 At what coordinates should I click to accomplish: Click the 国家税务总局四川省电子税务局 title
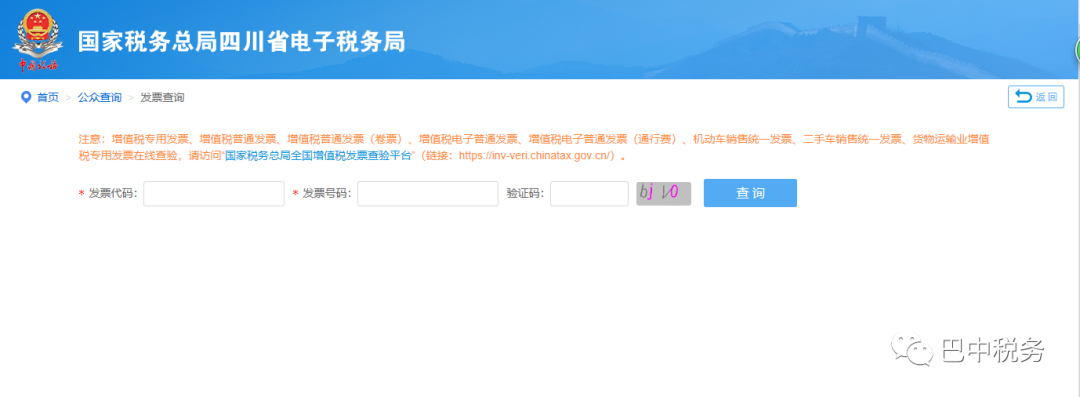[241, 41]
